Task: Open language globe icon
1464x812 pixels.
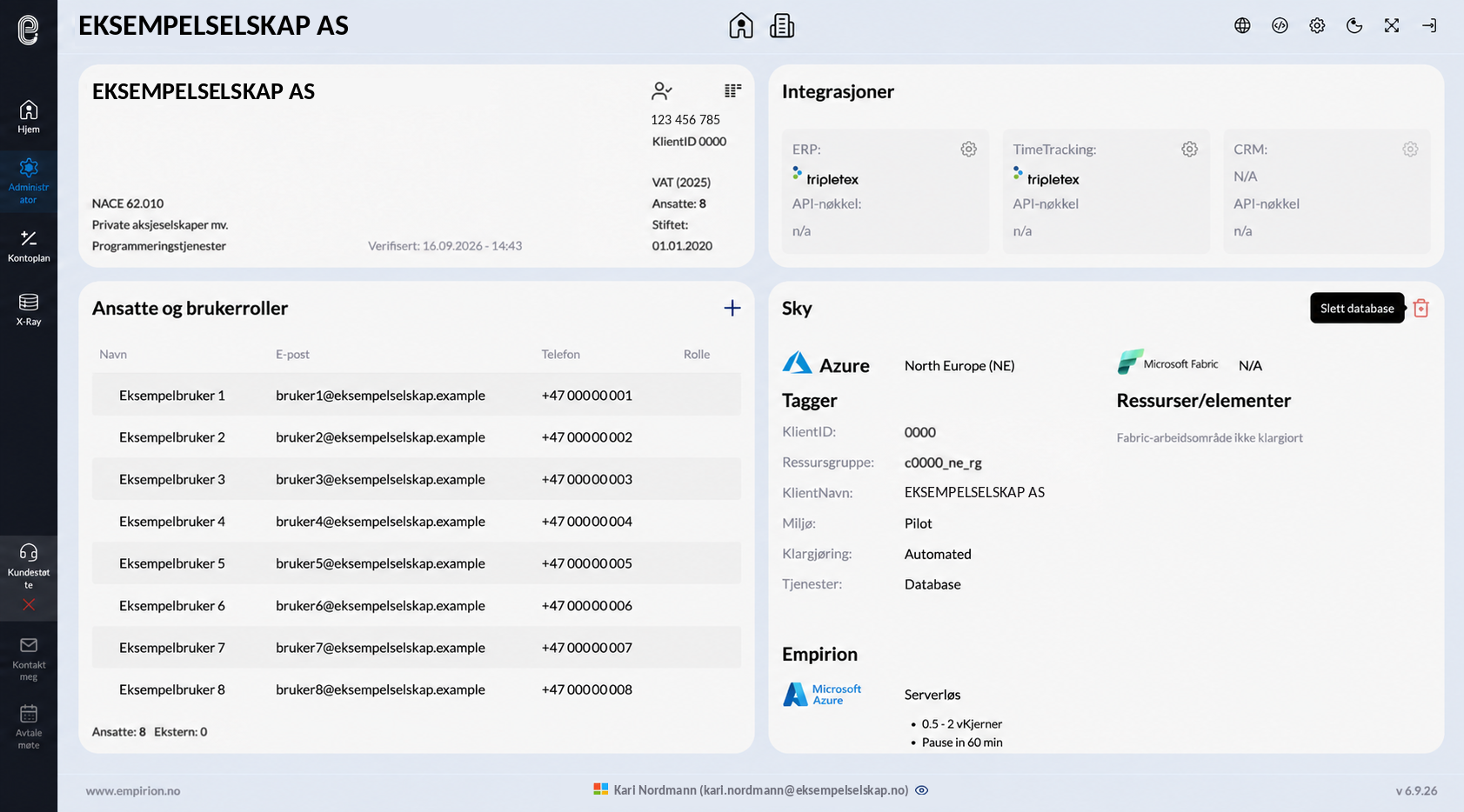Action: coord(1242,25)
